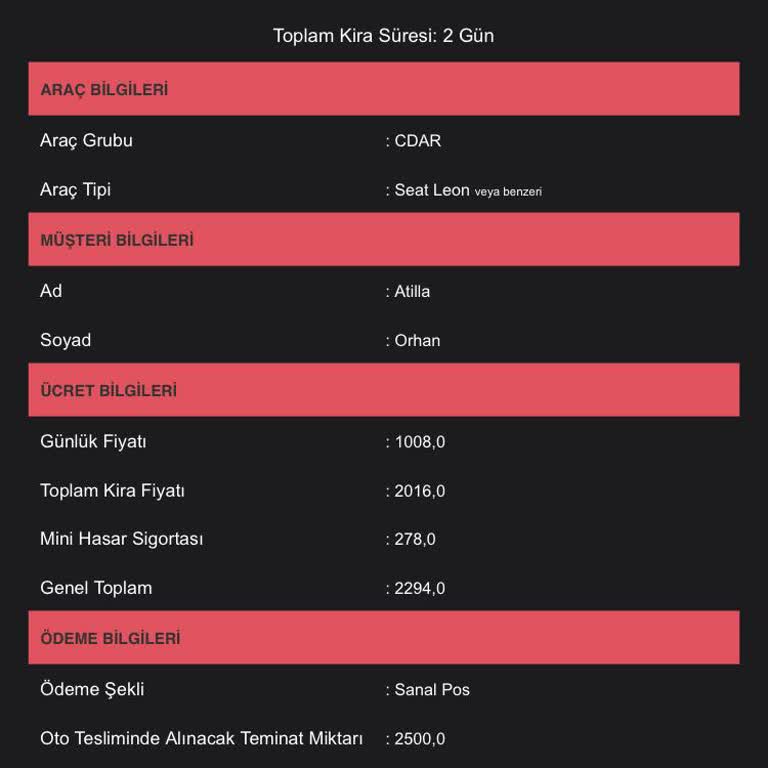Click the Toplam Kira Süresi title text
This screenshot has height=768, width=768.
(x=383, y=36)
